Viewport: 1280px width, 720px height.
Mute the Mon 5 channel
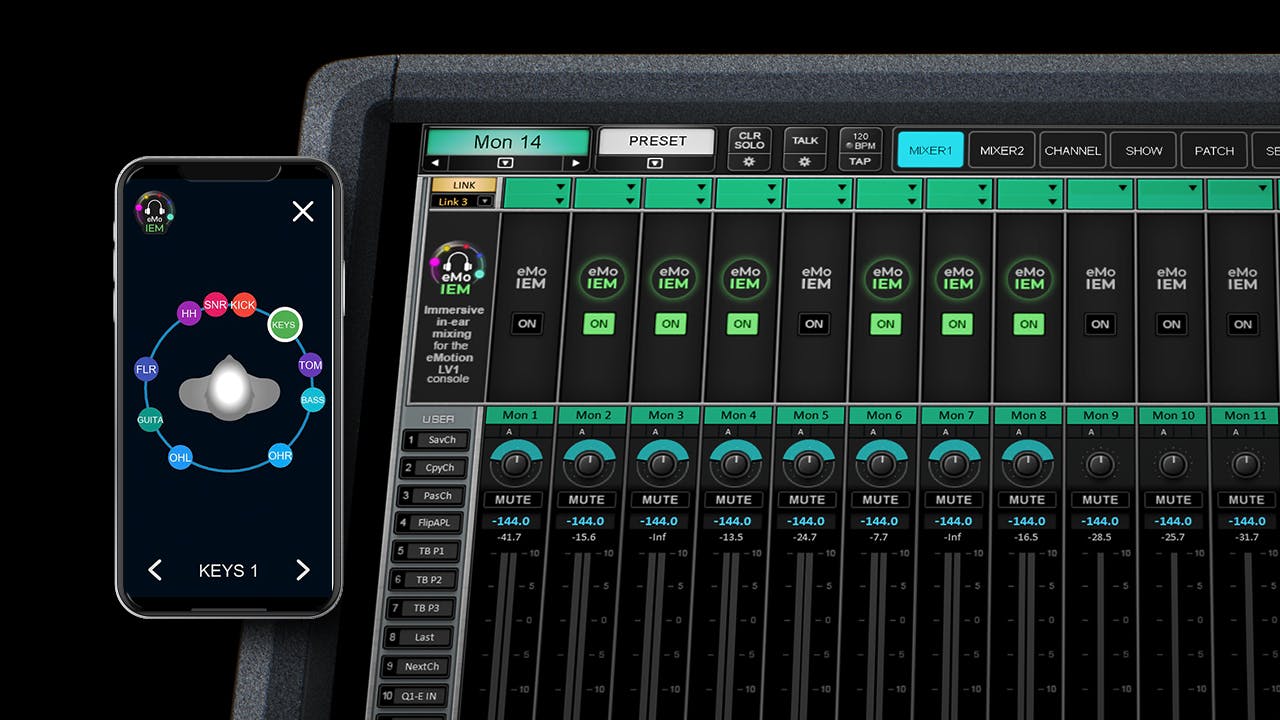(x=807, y=499)
